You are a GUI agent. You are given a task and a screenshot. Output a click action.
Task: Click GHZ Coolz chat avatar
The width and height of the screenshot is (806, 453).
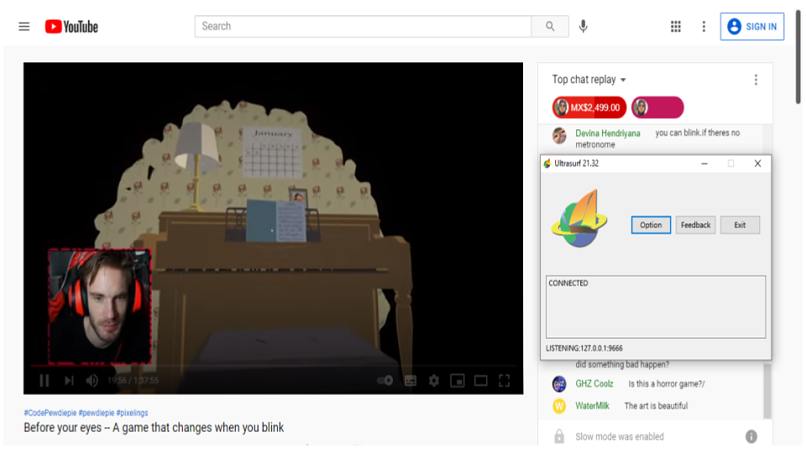(559, 384)
